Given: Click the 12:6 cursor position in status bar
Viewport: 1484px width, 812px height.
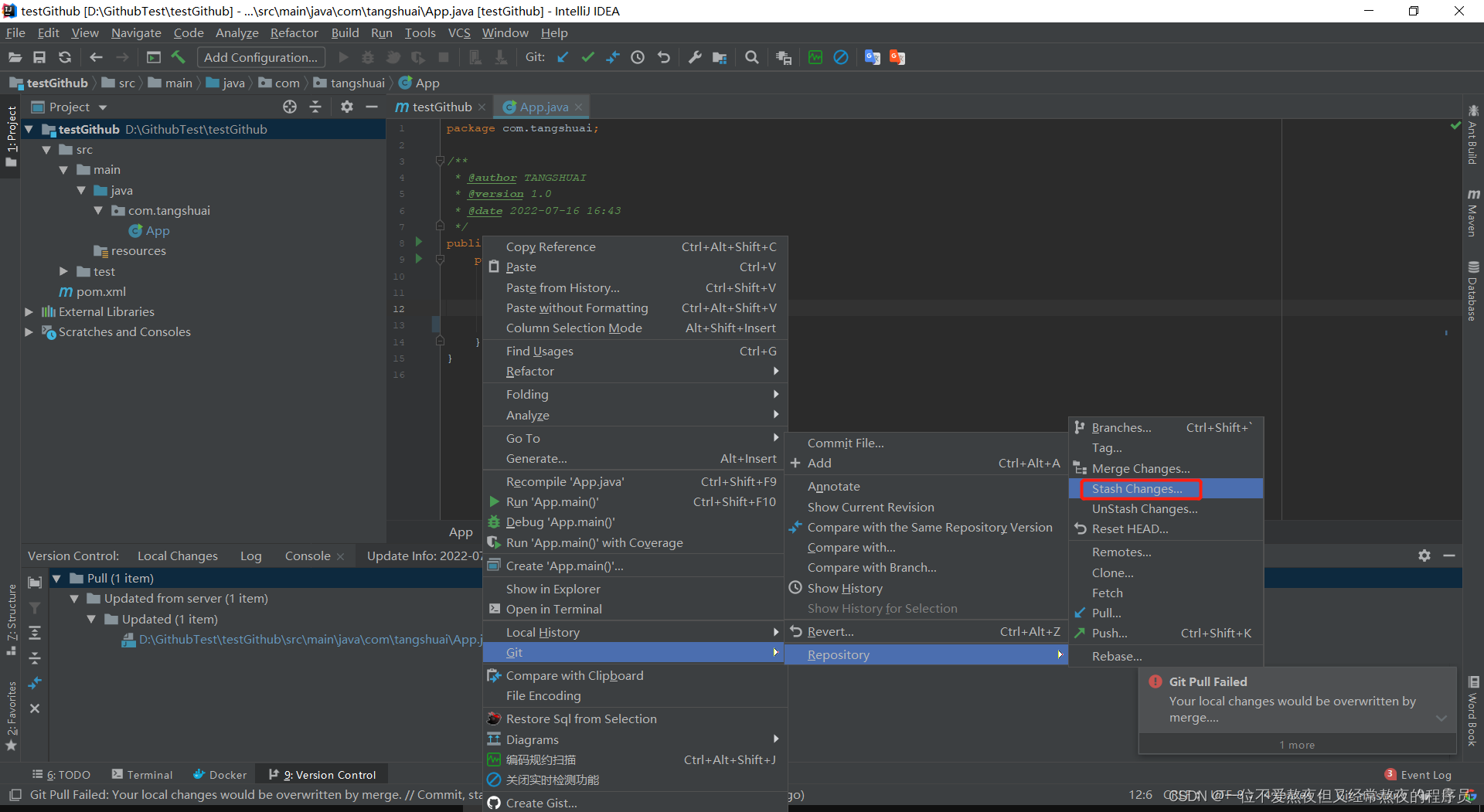Looking at the screenshot, I should tap(1140, 794).
